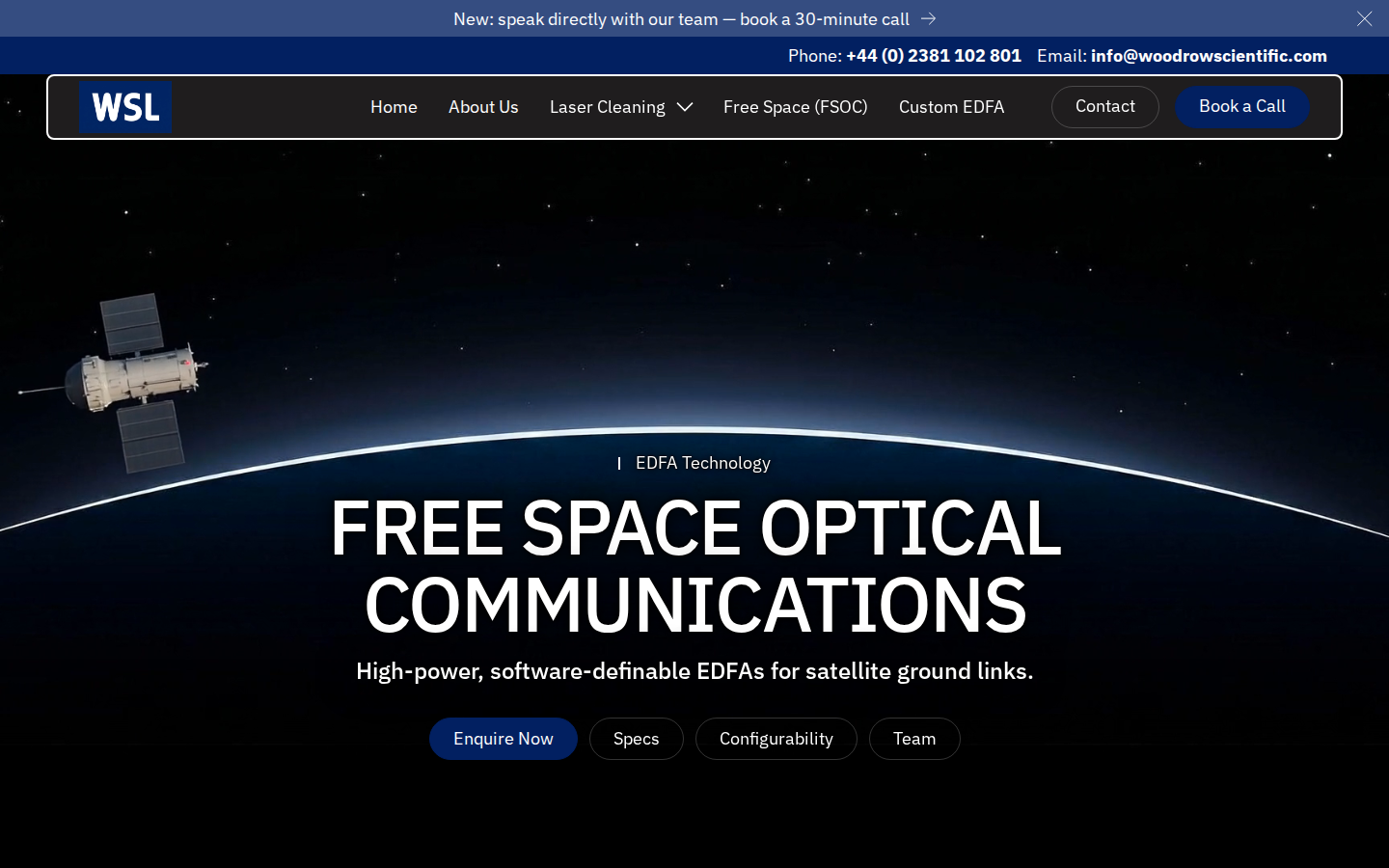The image size is (1389, 868).
Task: Dismiss the announcement banner with the X
Action: point(1364,18)
